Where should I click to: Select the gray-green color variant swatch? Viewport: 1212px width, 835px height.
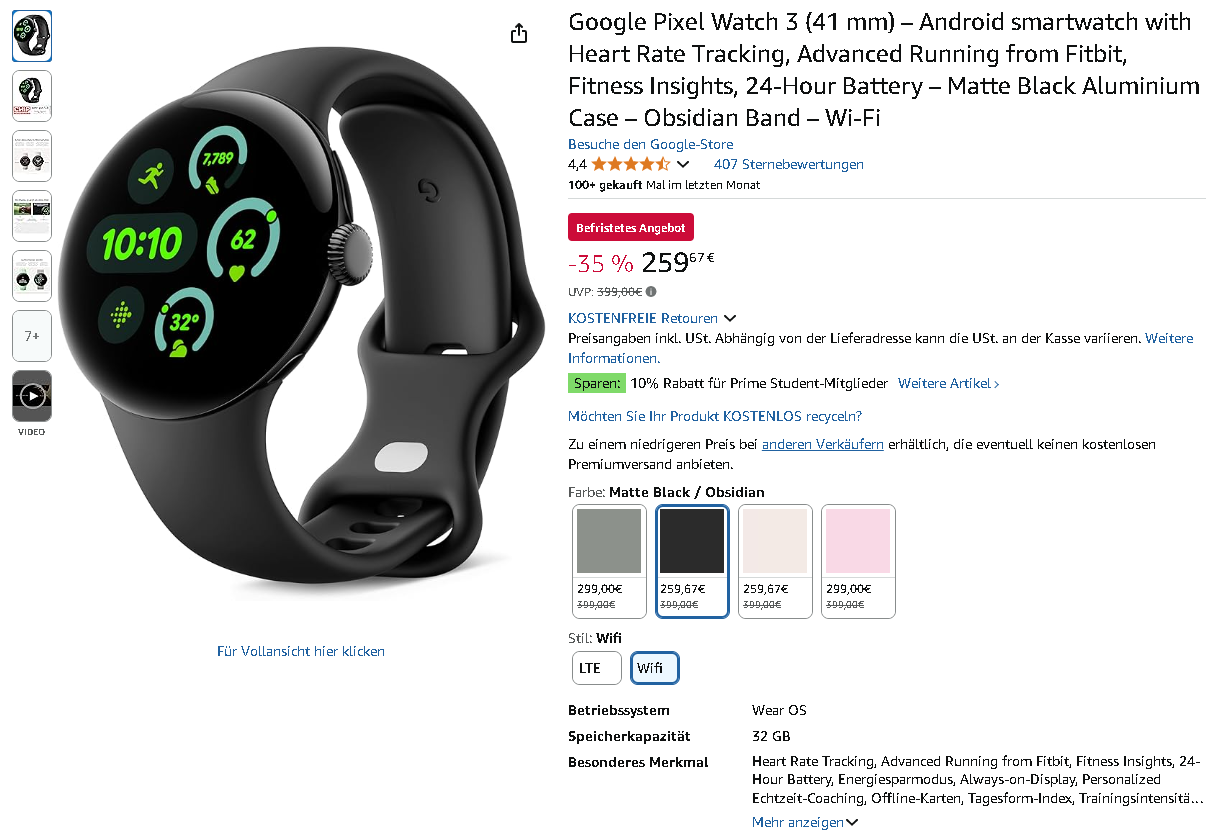(609, 561)
